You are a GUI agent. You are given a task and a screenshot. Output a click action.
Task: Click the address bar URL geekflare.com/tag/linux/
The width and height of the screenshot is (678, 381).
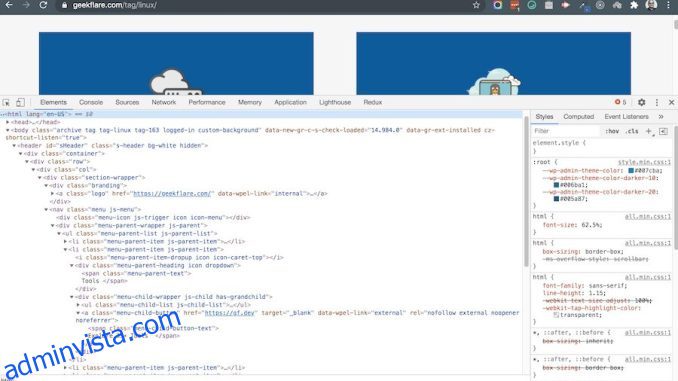[115, 5]
